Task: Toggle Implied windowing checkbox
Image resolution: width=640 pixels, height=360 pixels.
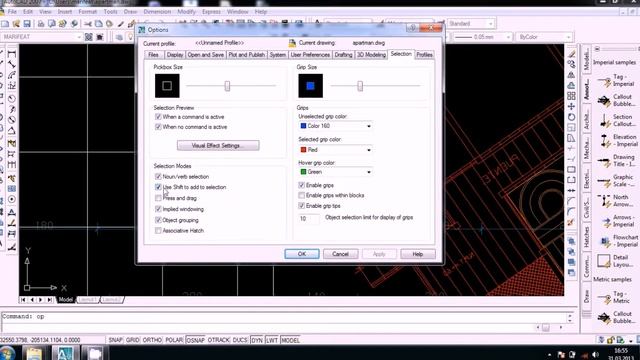Action: [x=158, y=209]
